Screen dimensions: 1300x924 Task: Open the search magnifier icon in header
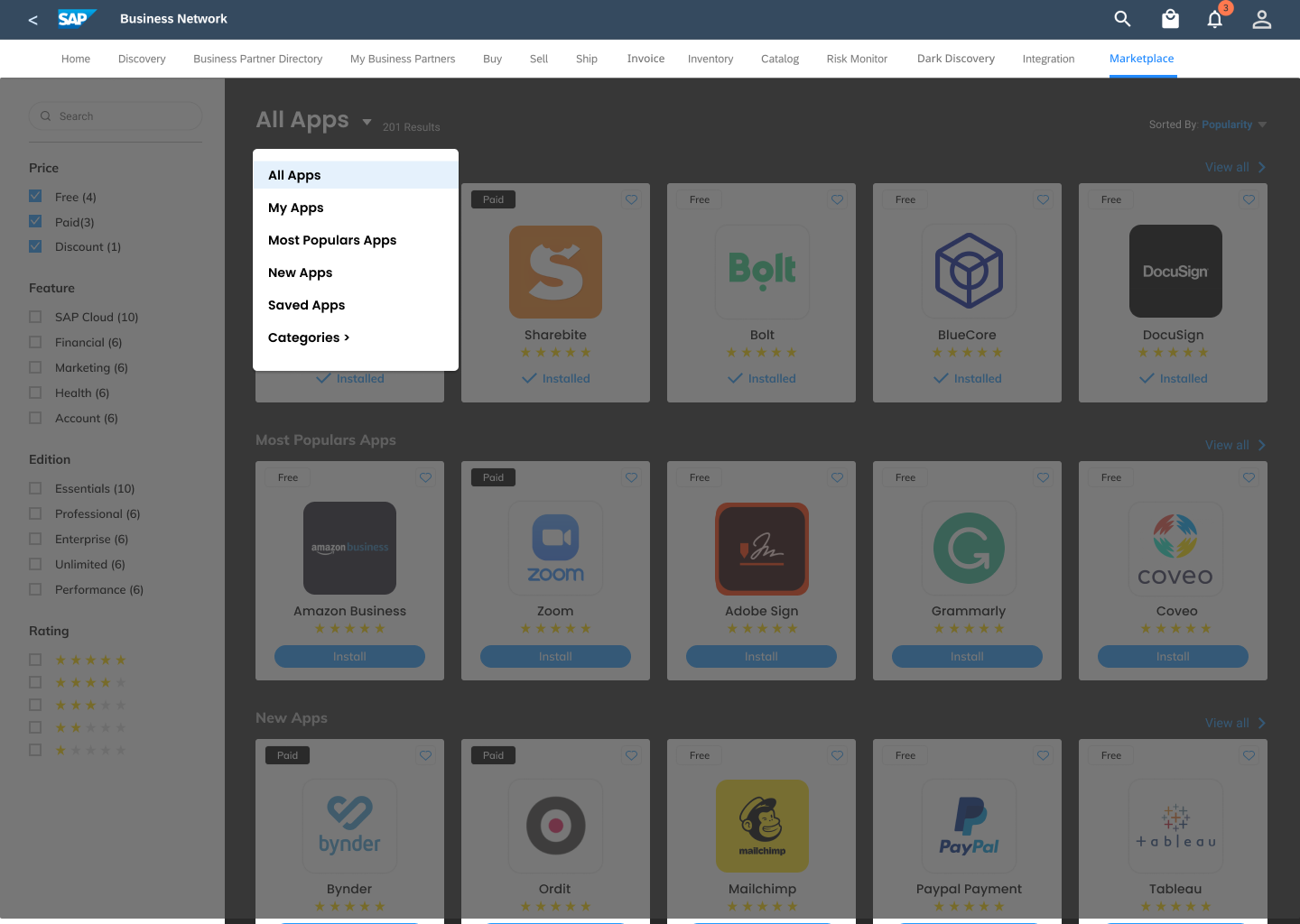tap(1122, 19)
